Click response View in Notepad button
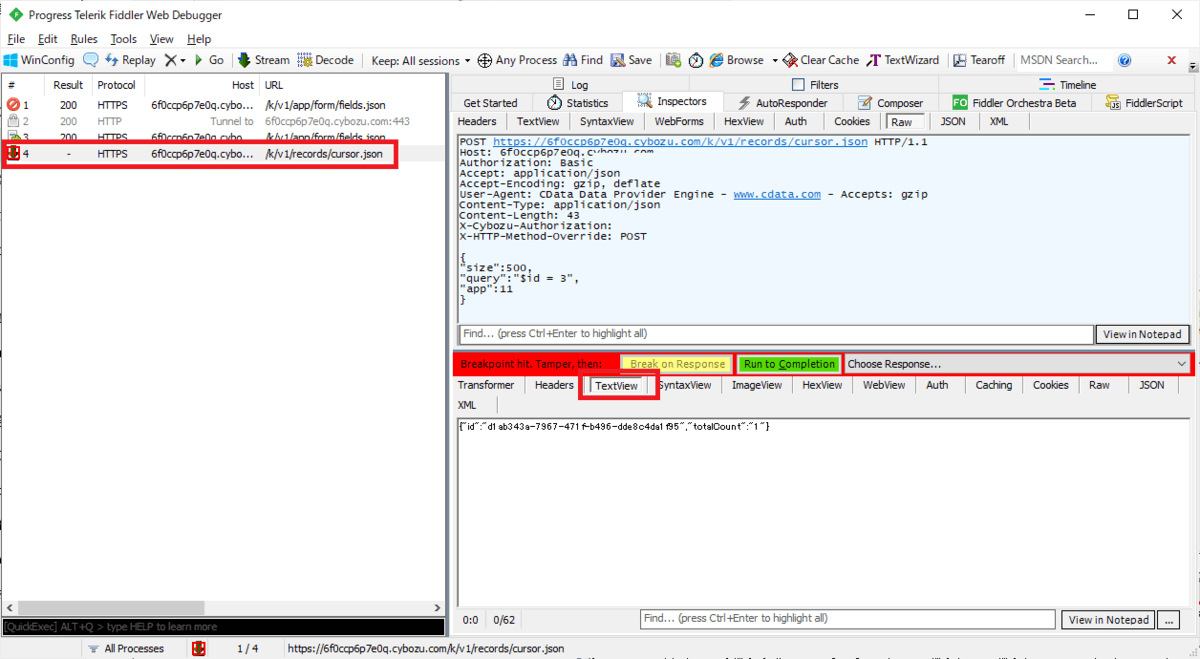This screenshot has height=659, width=1200. click(1107, 620)
